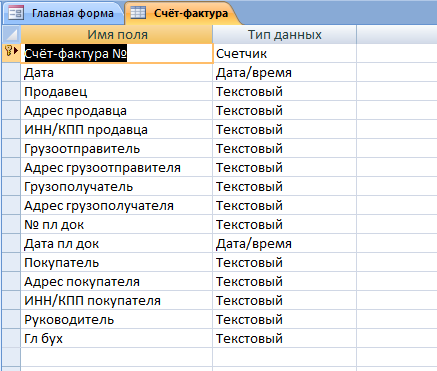Click the Дата field name cell
437x371 pixels.
(117, 72)
